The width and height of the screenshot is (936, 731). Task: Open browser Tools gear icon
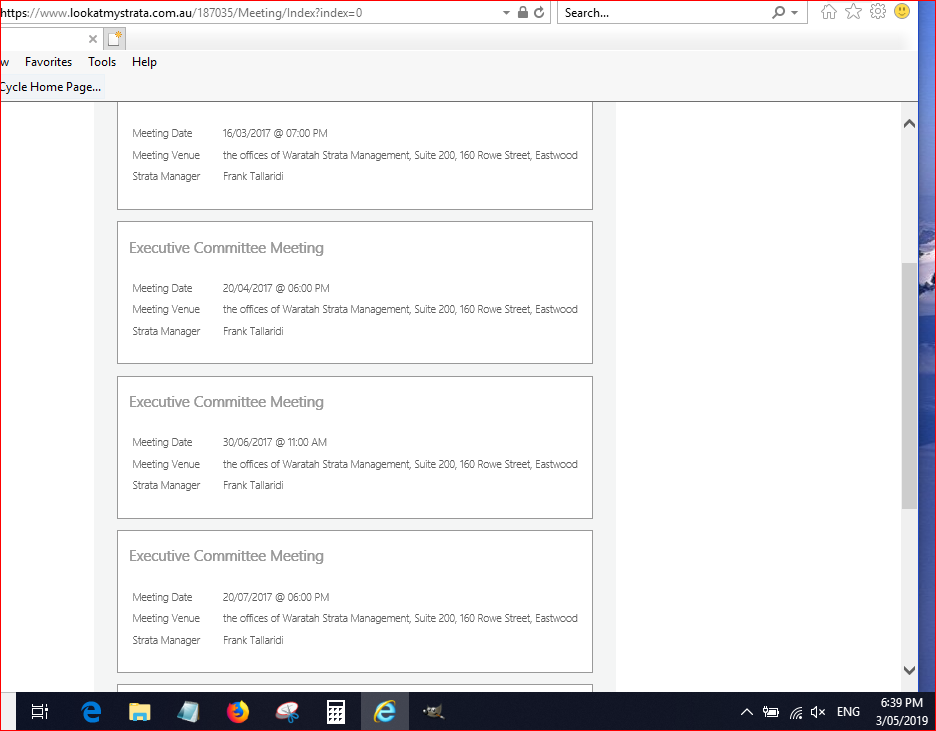click(x=878, y=11)
